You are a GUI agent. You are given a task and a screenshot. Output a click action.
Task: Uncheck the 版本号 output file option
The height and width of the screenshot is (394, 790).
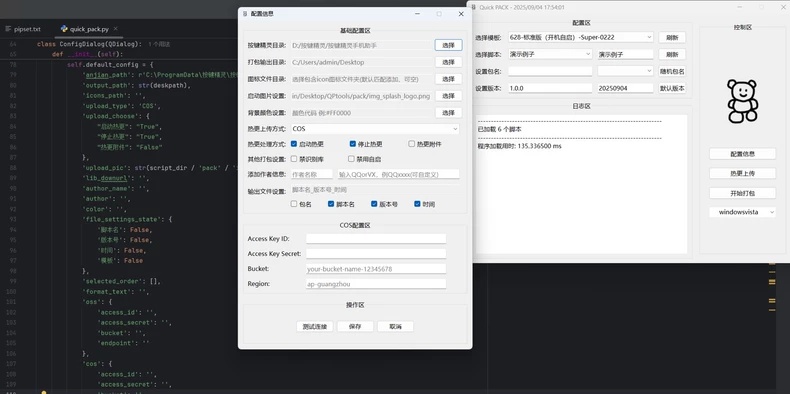pyautogui.click(x=374, y=204)
